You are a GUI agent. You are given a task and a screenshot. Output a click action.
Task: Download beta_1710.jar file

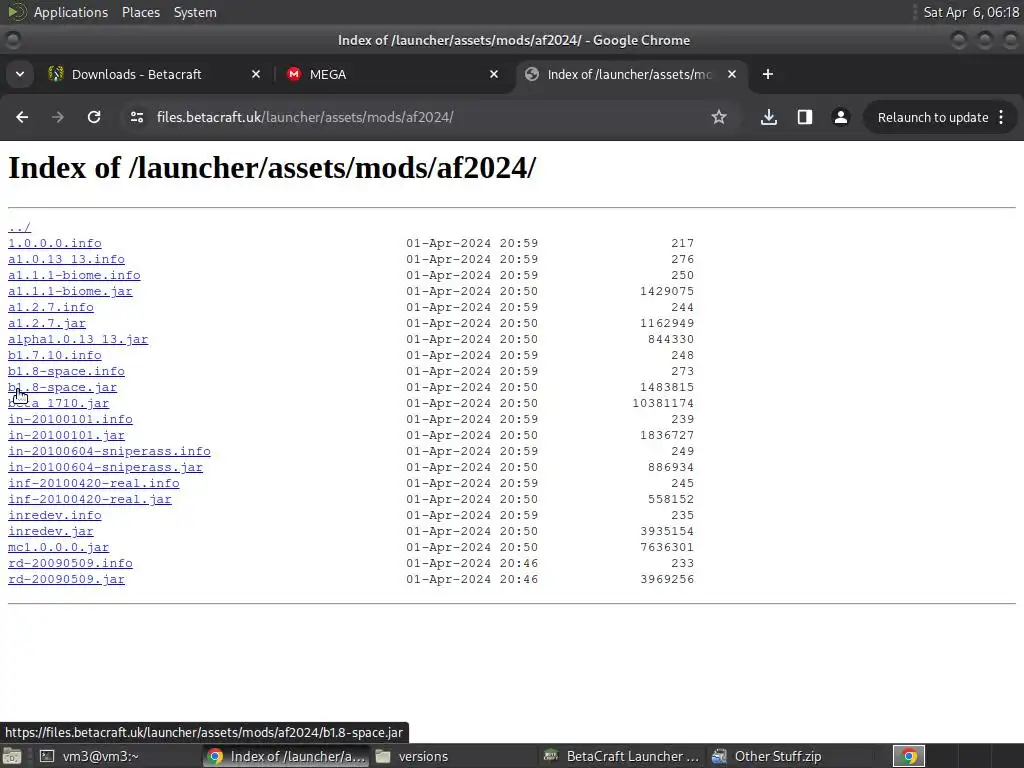point(59,403)
